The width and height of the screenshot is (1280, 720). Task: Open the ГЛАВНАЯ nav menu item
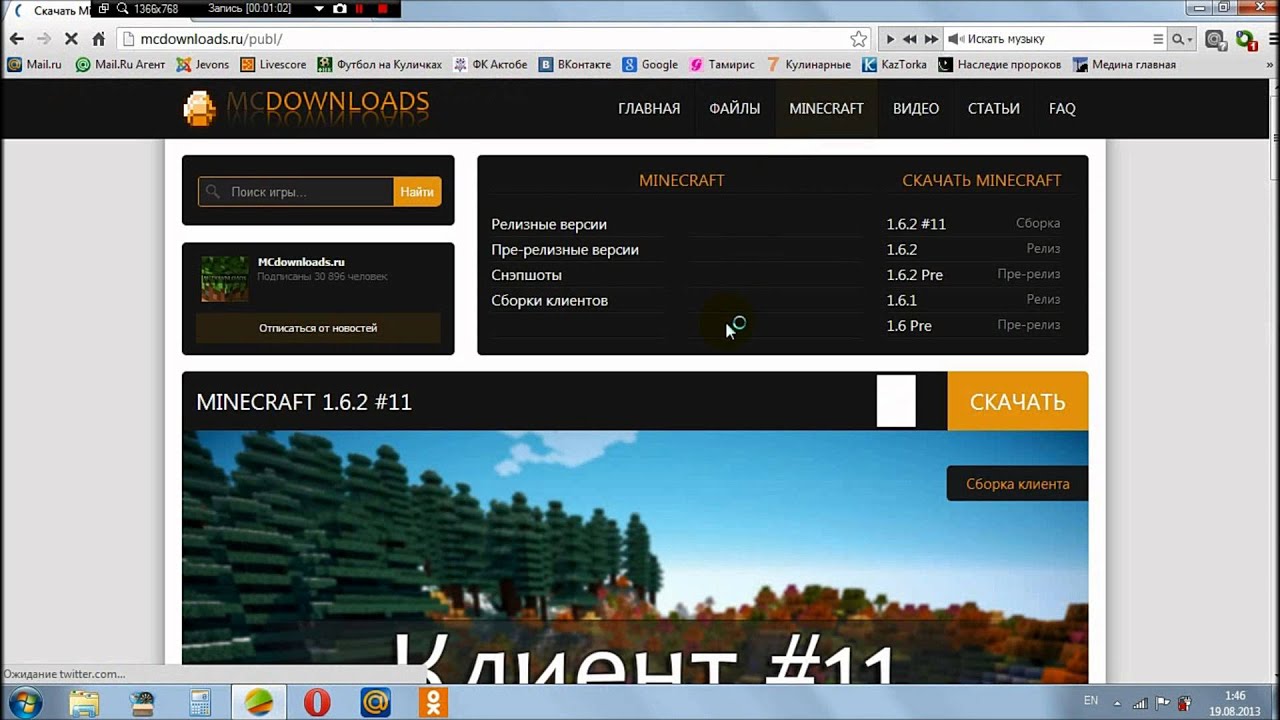pyautogui.click(x=649, y=108)
